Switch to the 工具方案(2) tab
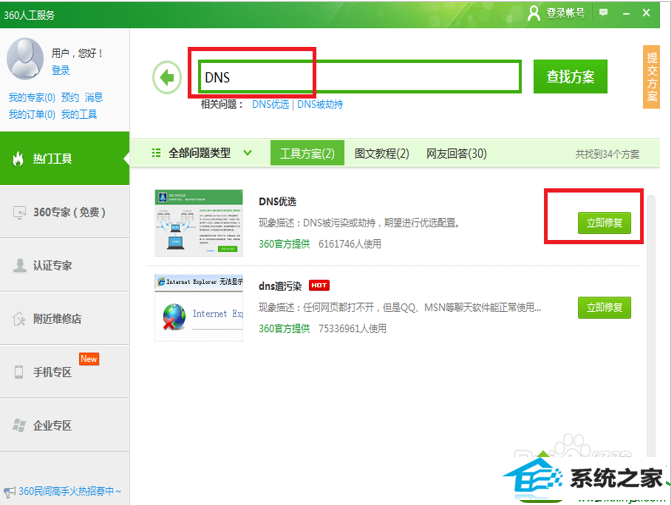The image size is (671, 505). tap(307, 153)
